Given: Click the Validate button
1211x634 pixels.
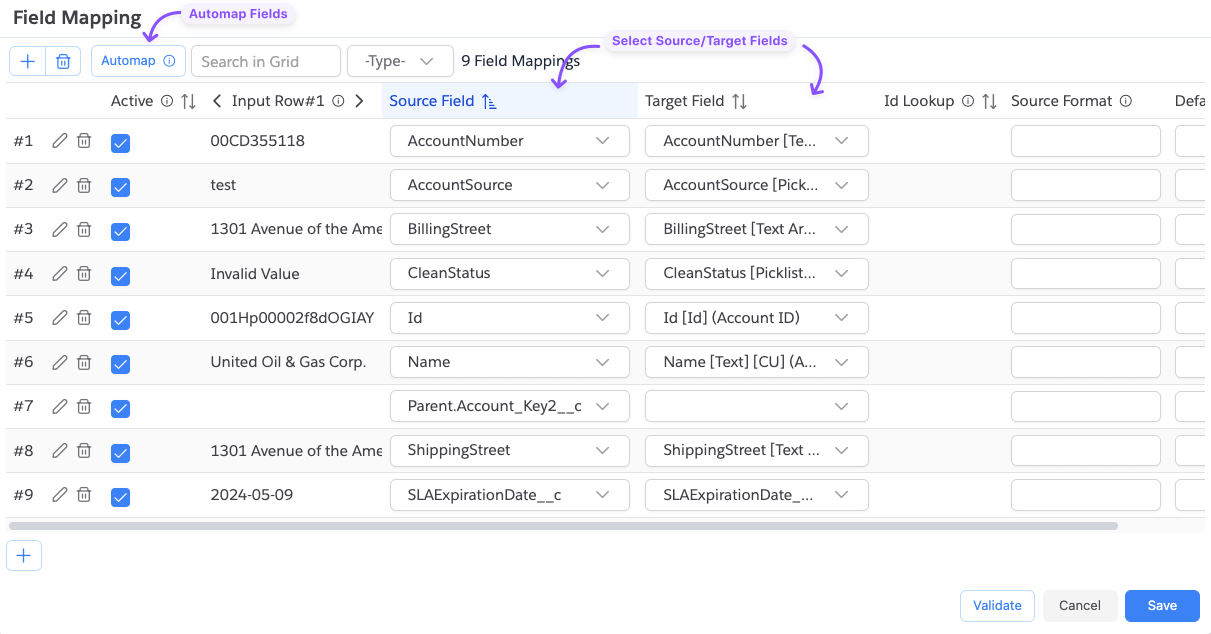Looking at the screenshot, I should [x=997, y=605].
